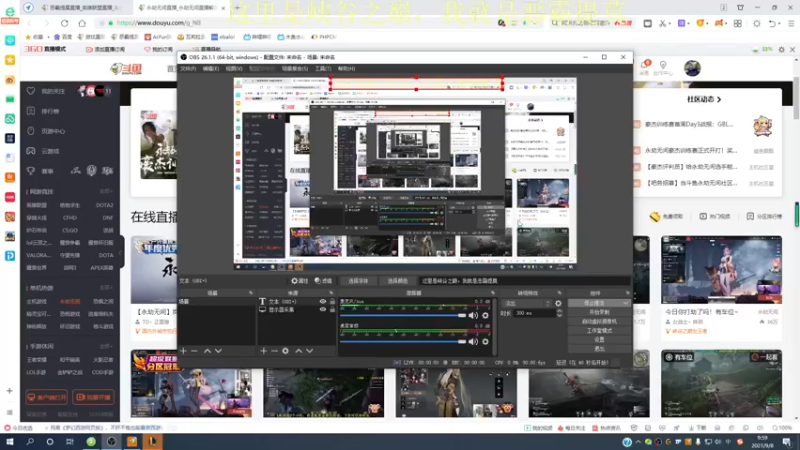Go to the browser home page
This screenshot has height=450, width=800.
(82, 23)
